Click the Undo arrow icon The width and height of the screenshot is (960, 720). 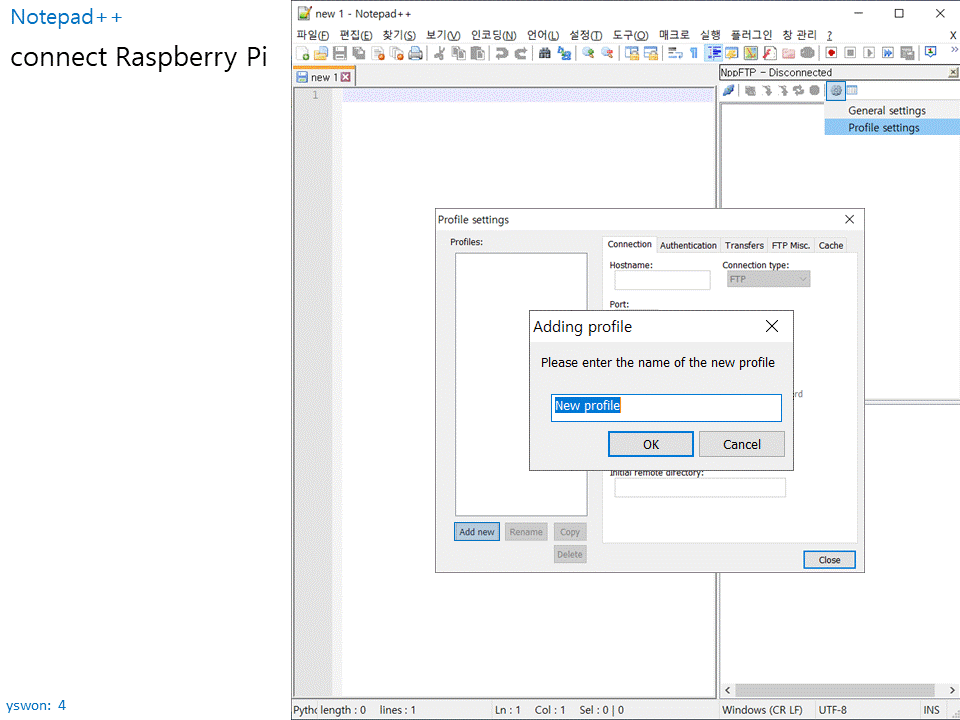[502, 53]
